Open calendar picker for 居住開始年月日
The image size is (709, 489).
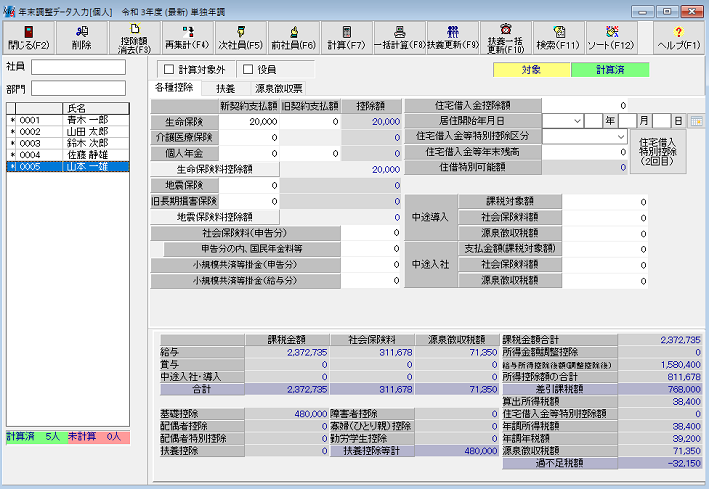[x=697, y=120]
